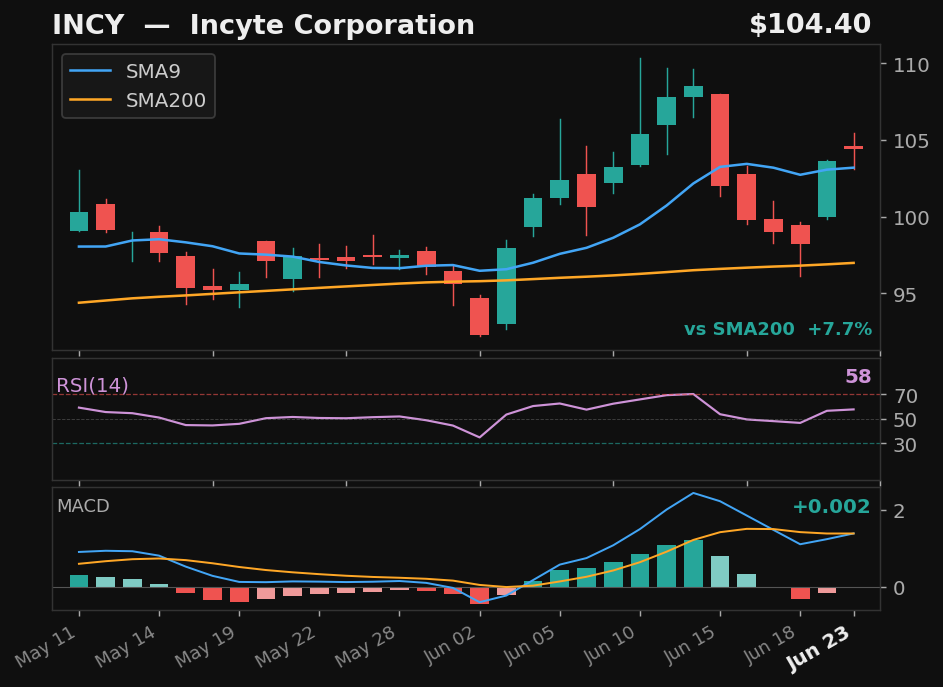Click the red MACD histogram bar at Jun 18

pyautogui.click(x=800, y=593)
